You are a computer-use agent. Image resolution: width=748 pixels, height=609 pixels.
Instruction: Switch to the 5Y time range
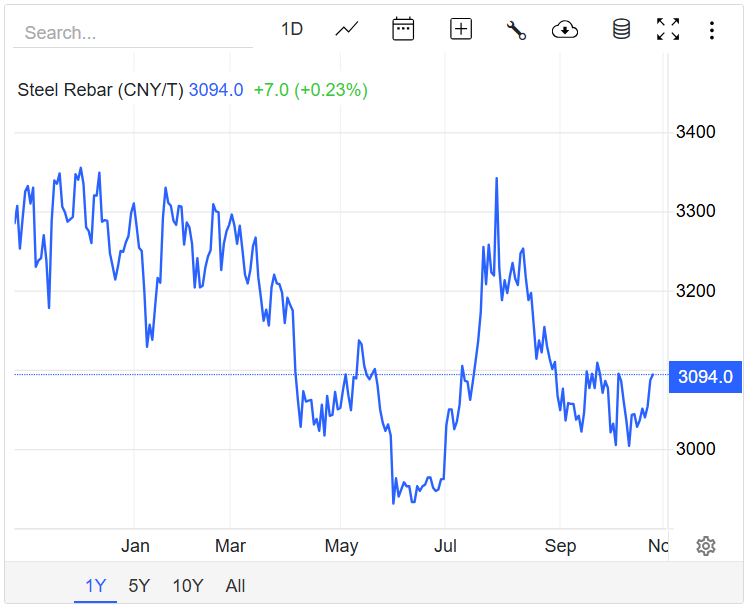point(139,586)
